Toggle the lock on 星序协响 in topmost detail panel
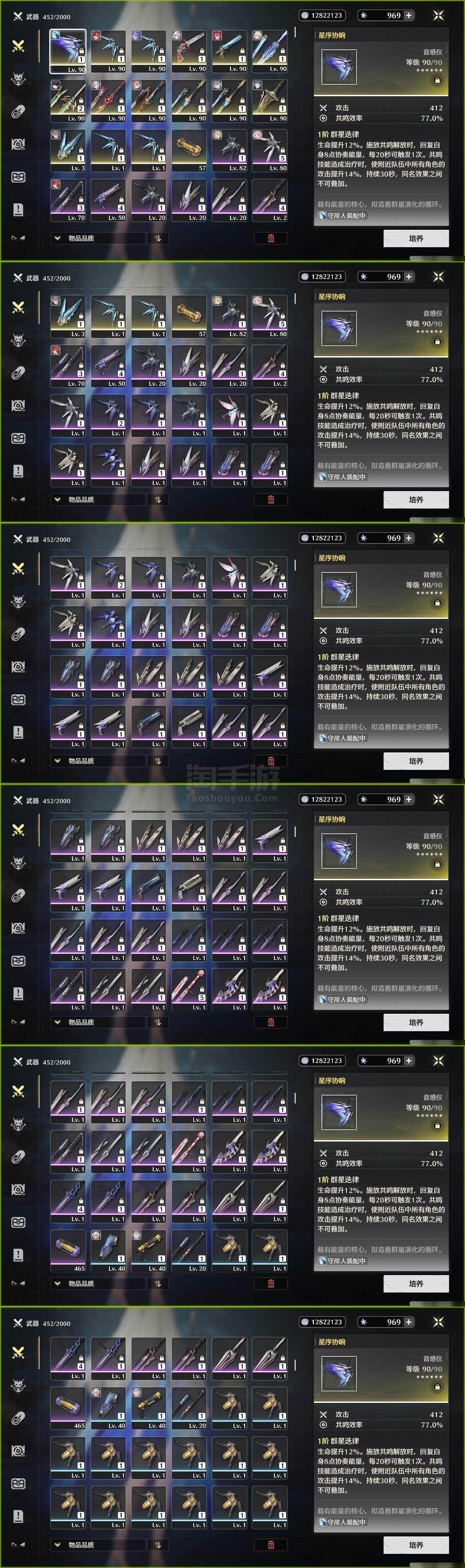Screen dimensions: 465x1568 click(437, 80)
